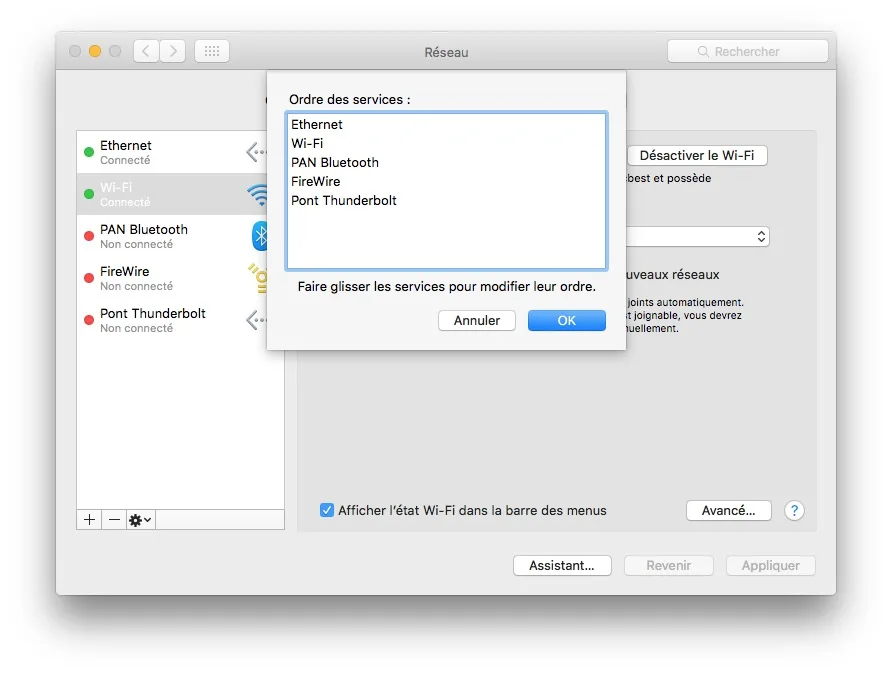Select Pont Thunderbolt in the Ordre des services list
Screen dimensions: 892x675
pyautogui.click(x=344, y=200)
